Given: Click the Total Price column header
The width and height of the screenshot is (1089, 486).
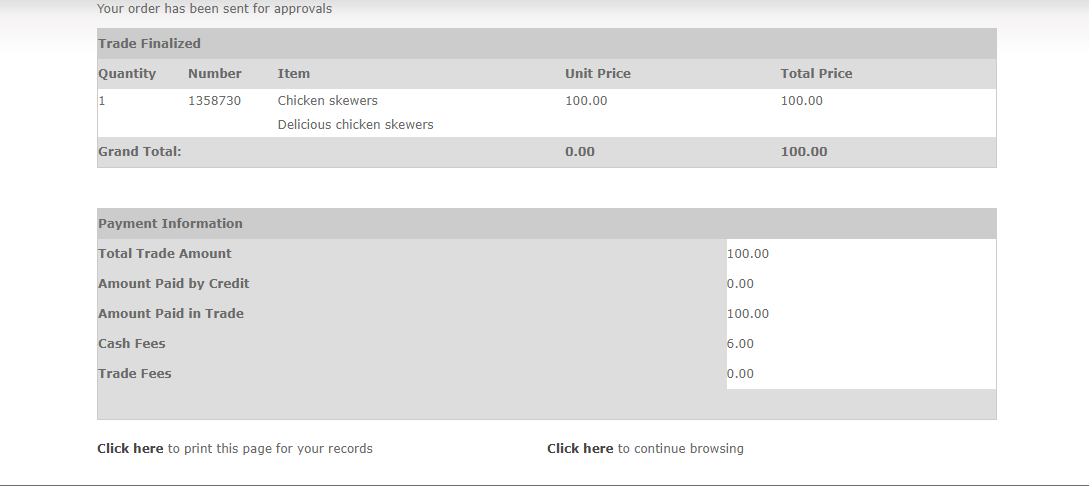Looking at the screenshot, I should pyautogui.click(x=816, y=74).
